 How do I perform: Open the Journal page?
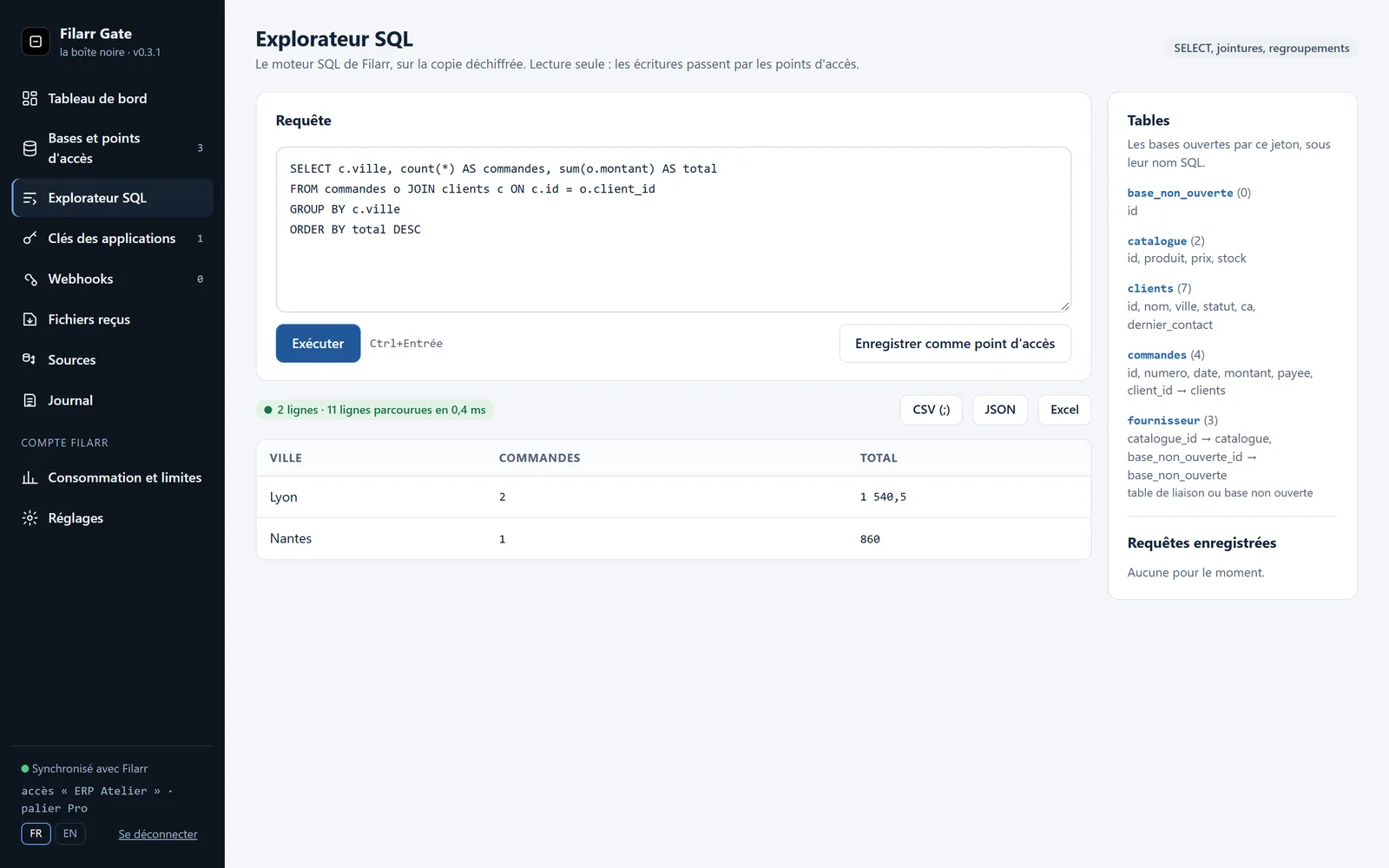[112, 400]
